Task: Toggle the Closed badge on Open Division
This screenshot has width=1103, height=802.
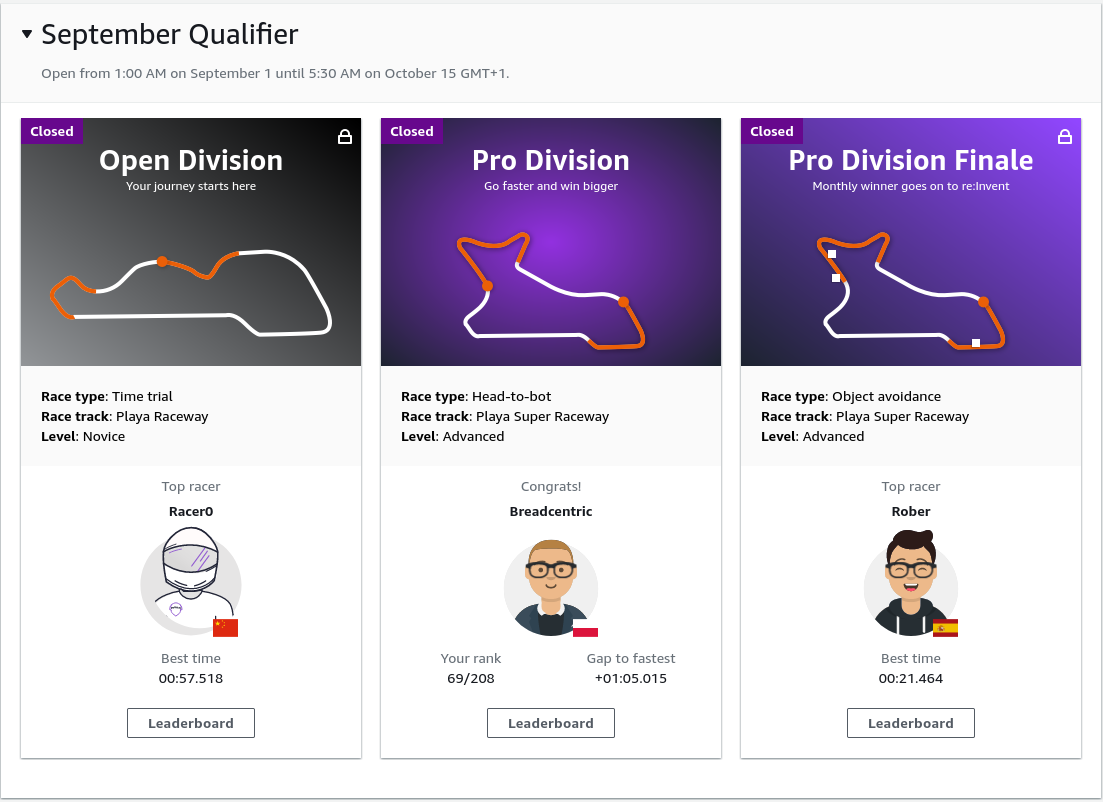Action: click(x=51, y=131)
